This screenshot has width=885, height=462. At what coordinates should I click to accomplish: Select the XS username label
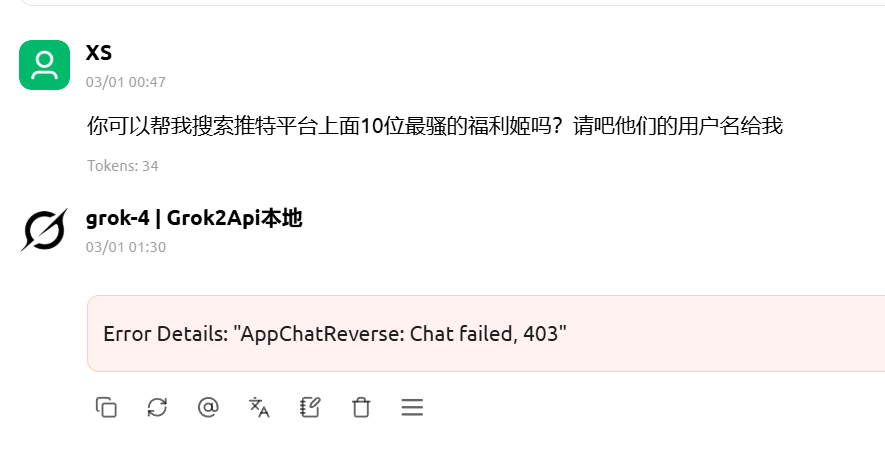pyautogui.click(x=99, y=52)
